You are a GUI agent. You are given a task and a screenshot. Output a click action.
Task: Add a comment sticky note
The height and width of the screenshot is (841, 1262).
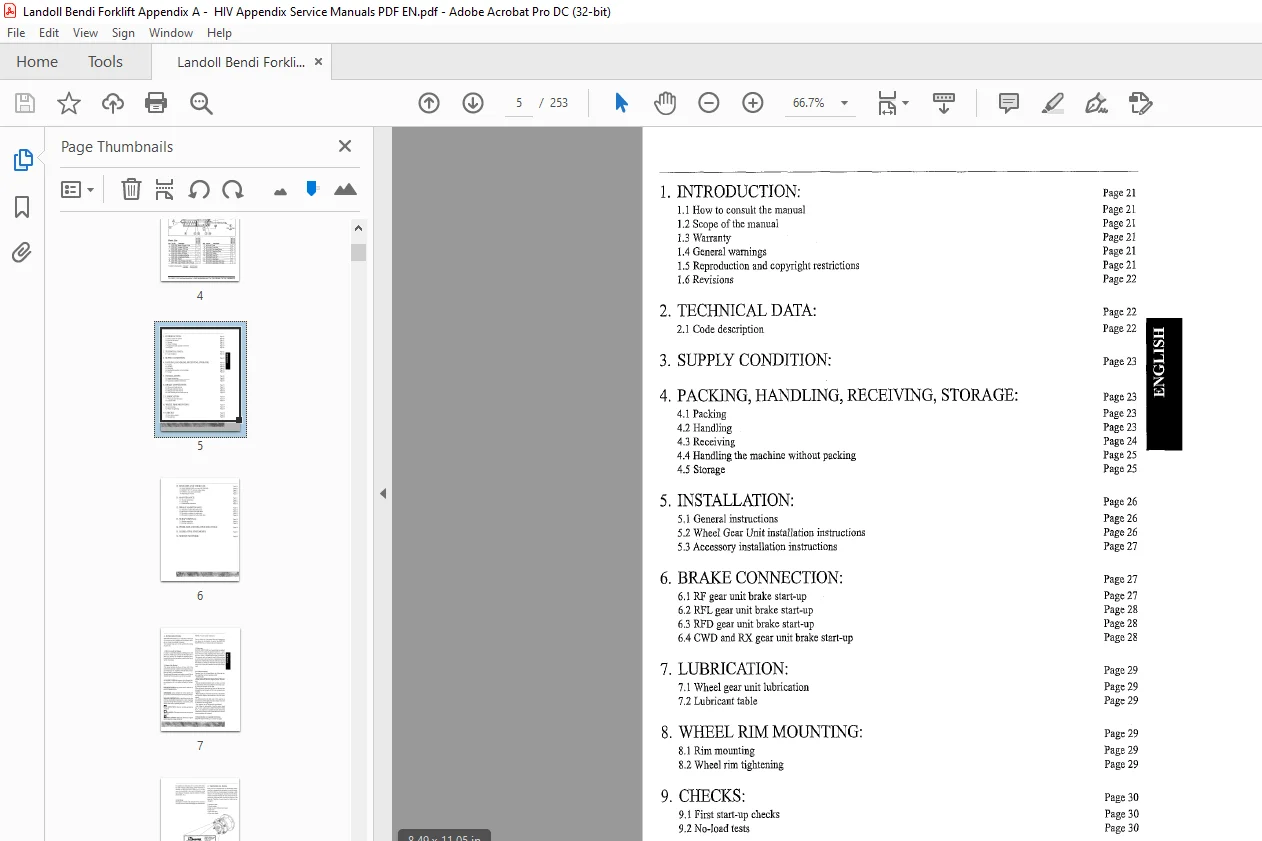pos(1009,103)
